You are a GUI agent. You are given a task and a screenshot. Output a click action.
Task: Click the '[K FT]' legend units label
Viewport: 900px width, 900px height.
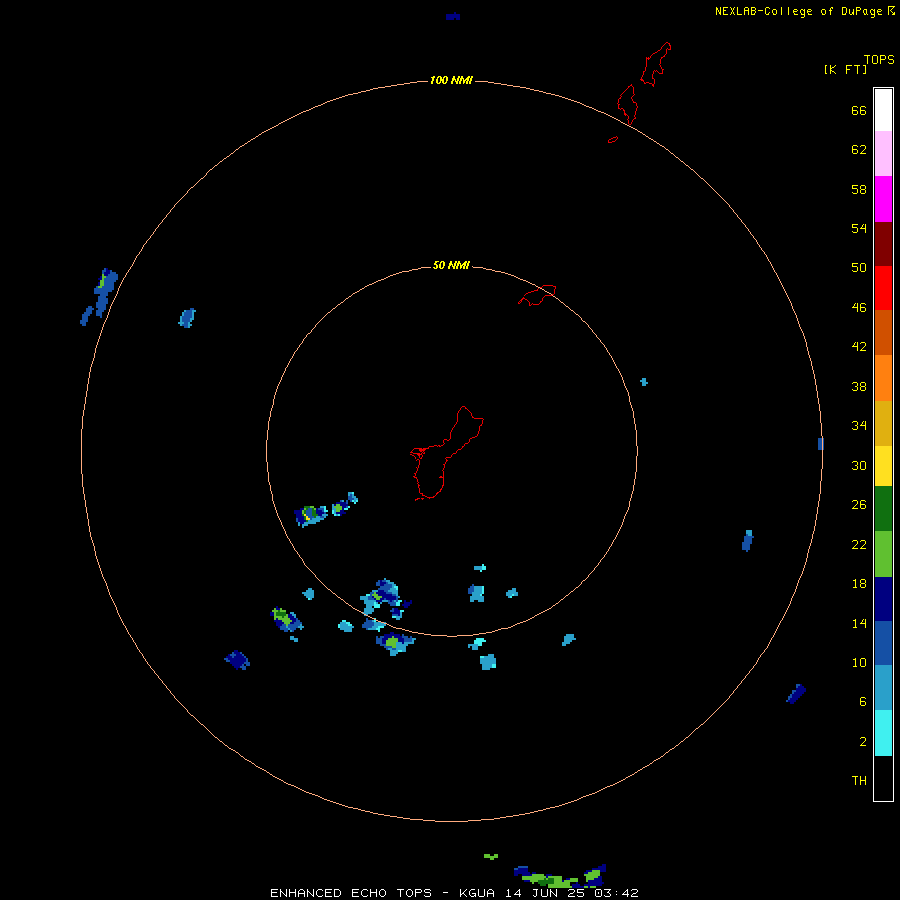pos(845,69)
